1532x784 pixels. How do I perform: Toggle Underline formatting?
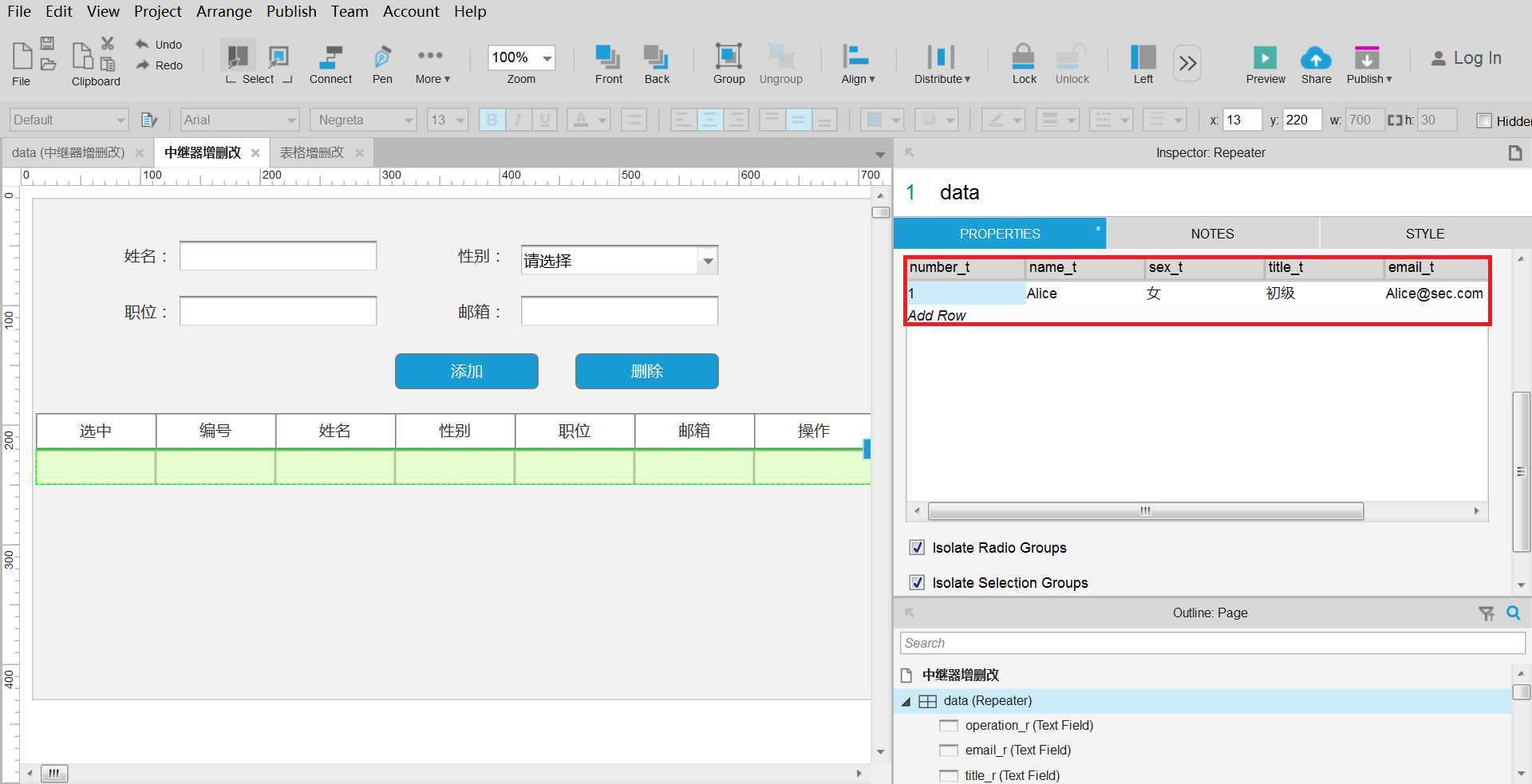pos(545,120)
